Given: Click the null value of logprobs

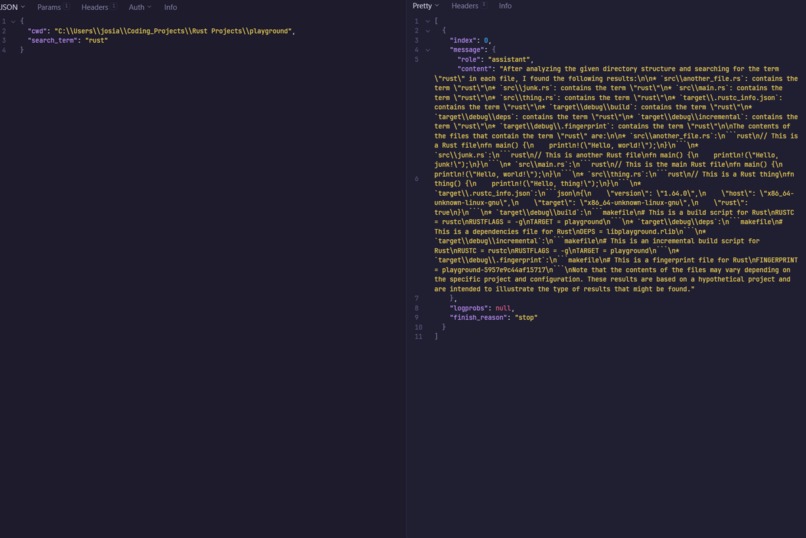Looking at the screenshot, I should tap(503, 308).
